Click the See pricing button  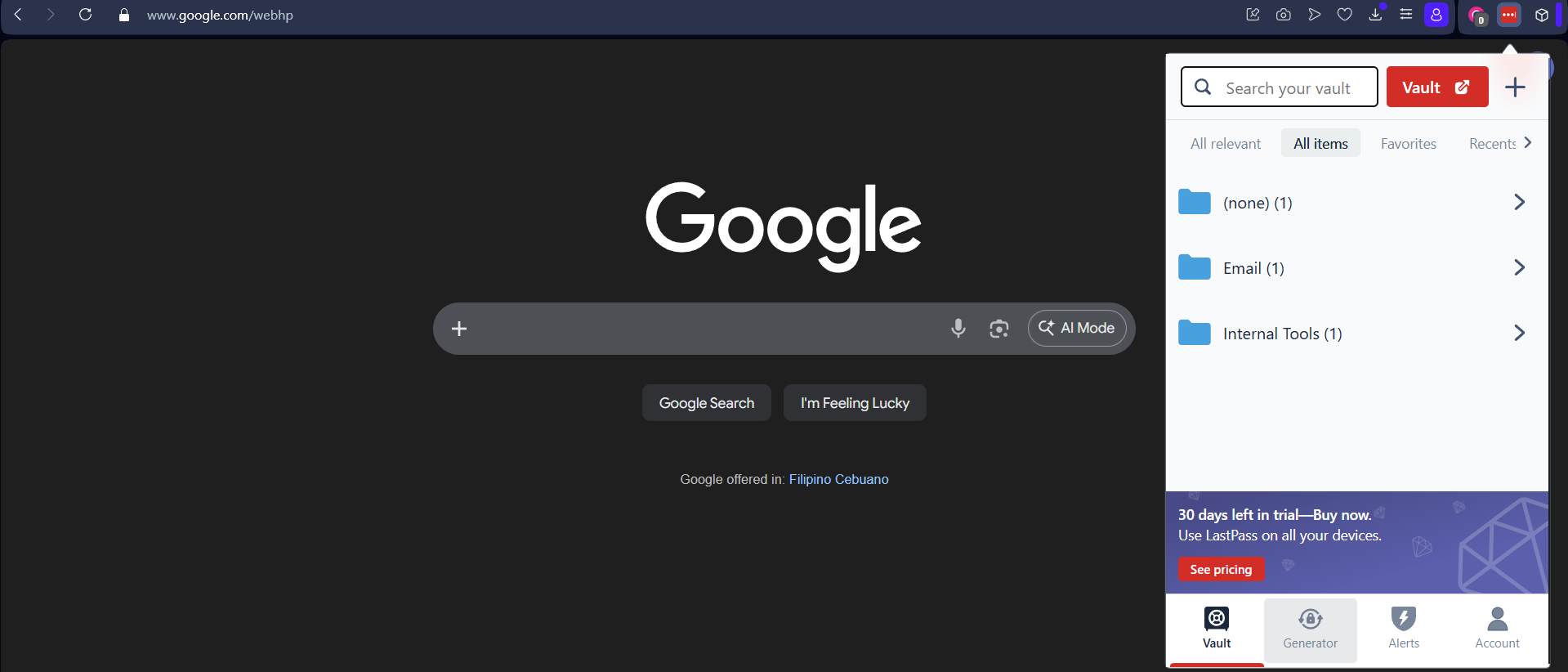(1221, 569)
